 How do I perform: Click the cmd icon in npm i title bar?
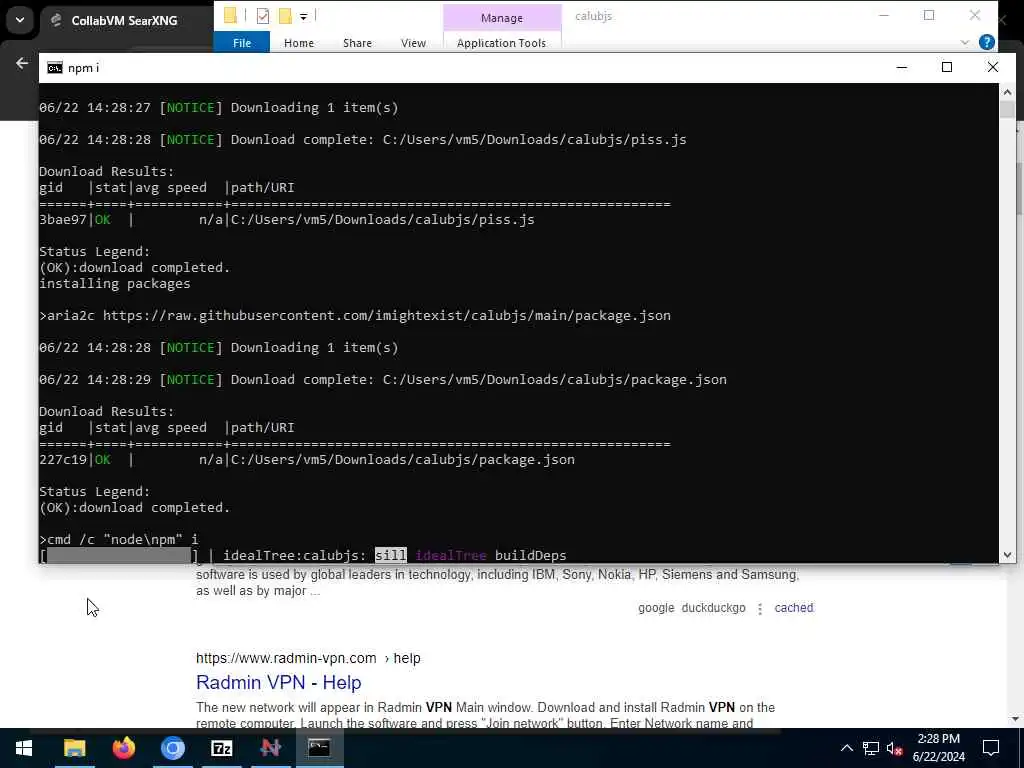[55, 68]
